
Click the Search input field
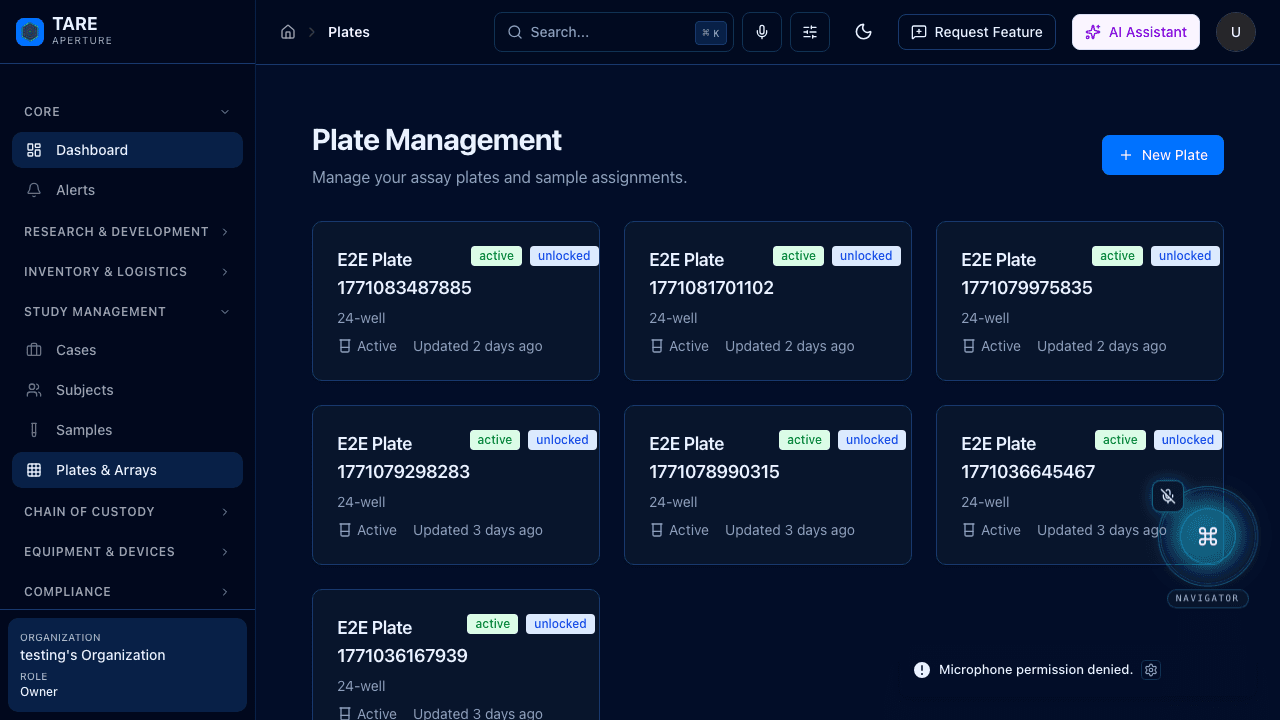click(x=600, y=31)
